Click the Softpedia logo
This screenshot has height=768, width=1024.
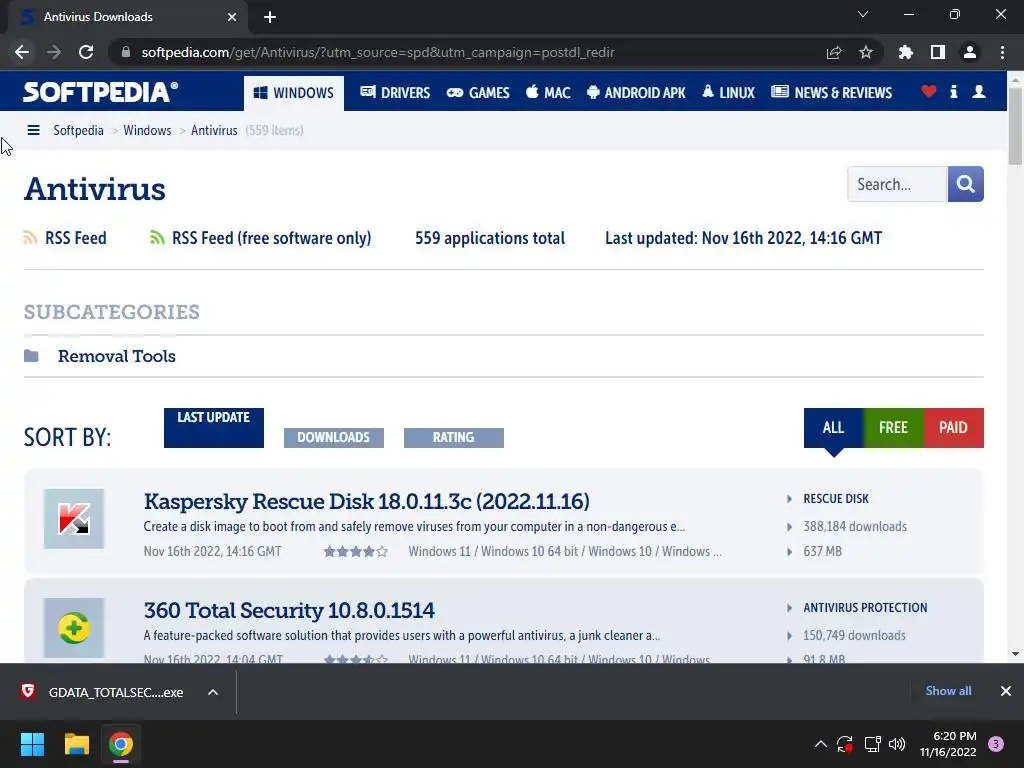pos(101,92)
